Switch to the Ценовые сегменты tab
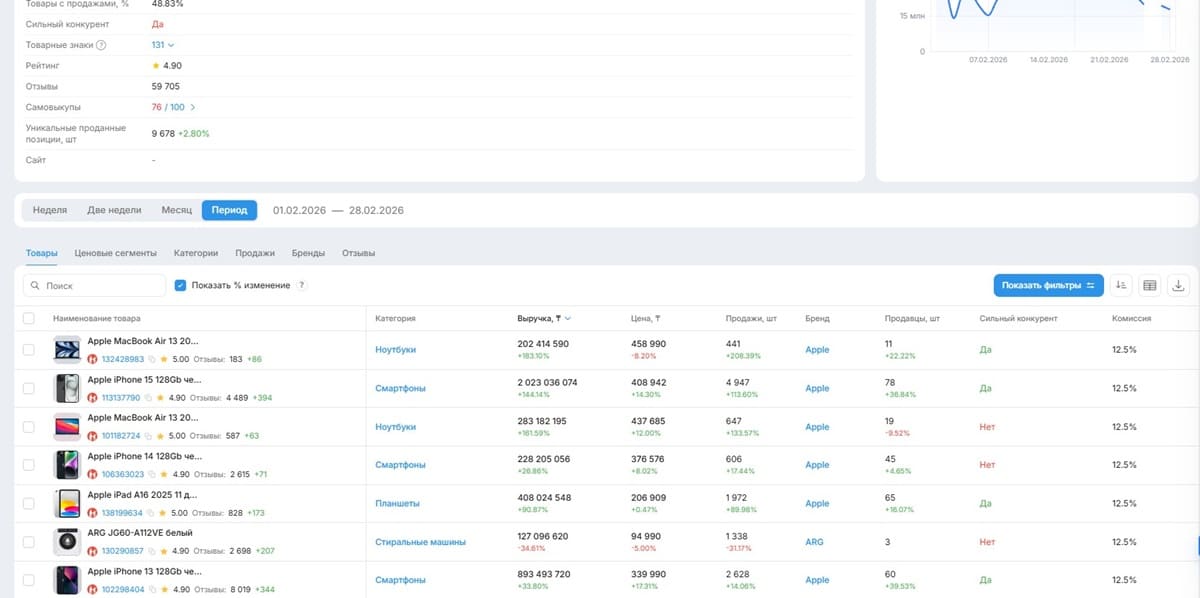1200x598 pixels. [116, 253]
